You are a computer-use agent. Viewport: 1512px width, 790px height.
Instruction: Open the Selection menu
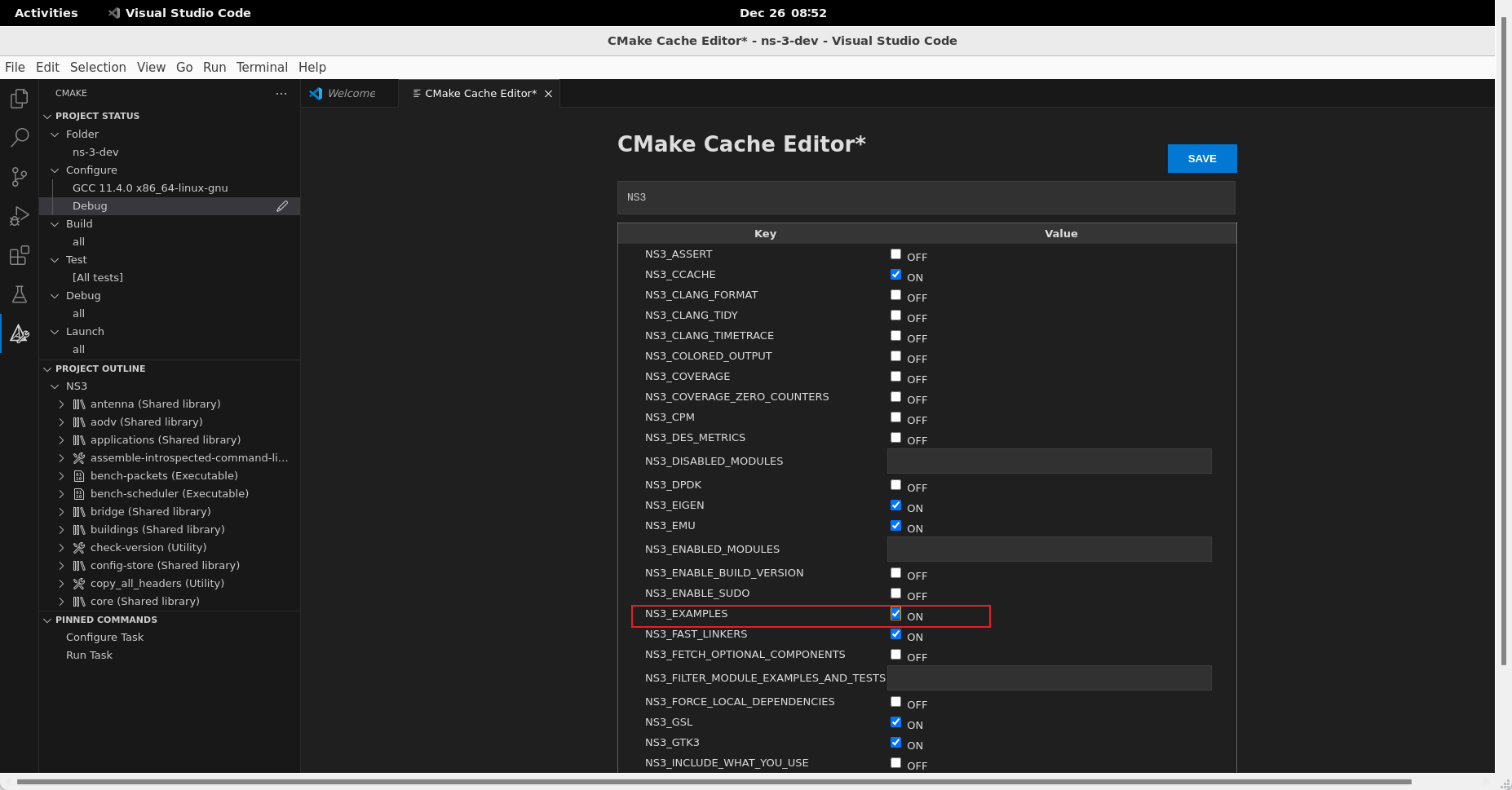(98, 68)
